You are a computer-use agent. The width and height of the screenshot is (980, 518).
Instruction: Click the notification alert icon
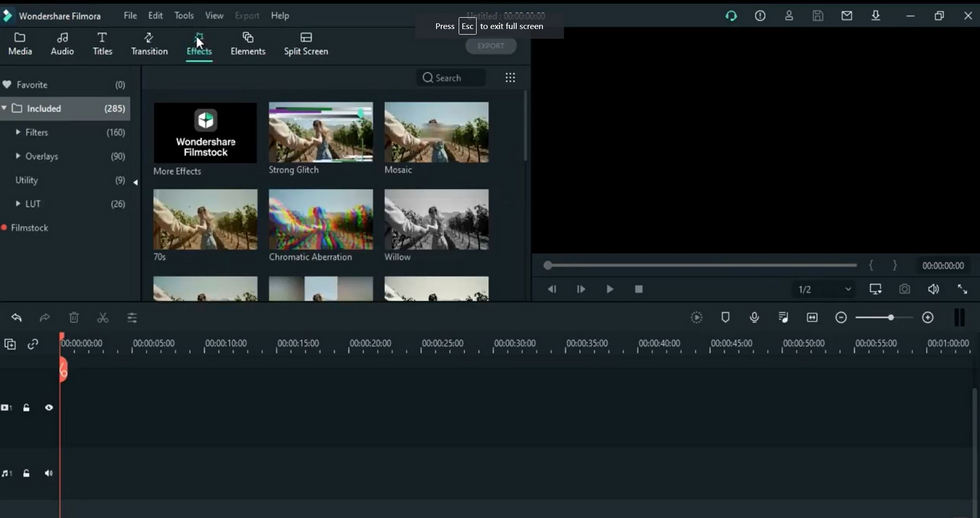[760, 16]
